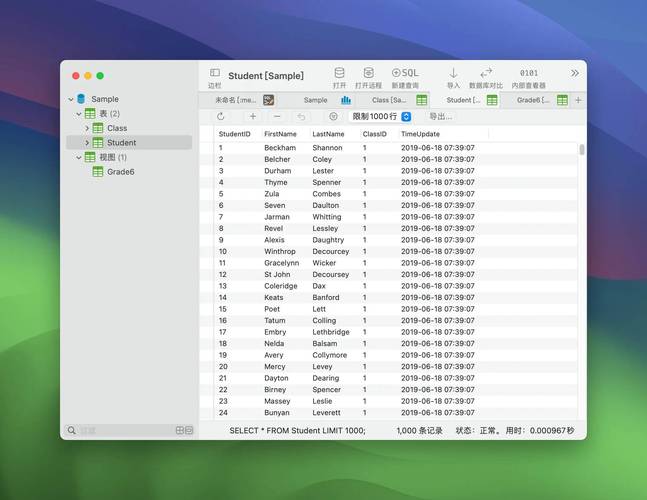Click the Open database (打开) icon
This screenshot has width=647, height=500.
(339, 73)
